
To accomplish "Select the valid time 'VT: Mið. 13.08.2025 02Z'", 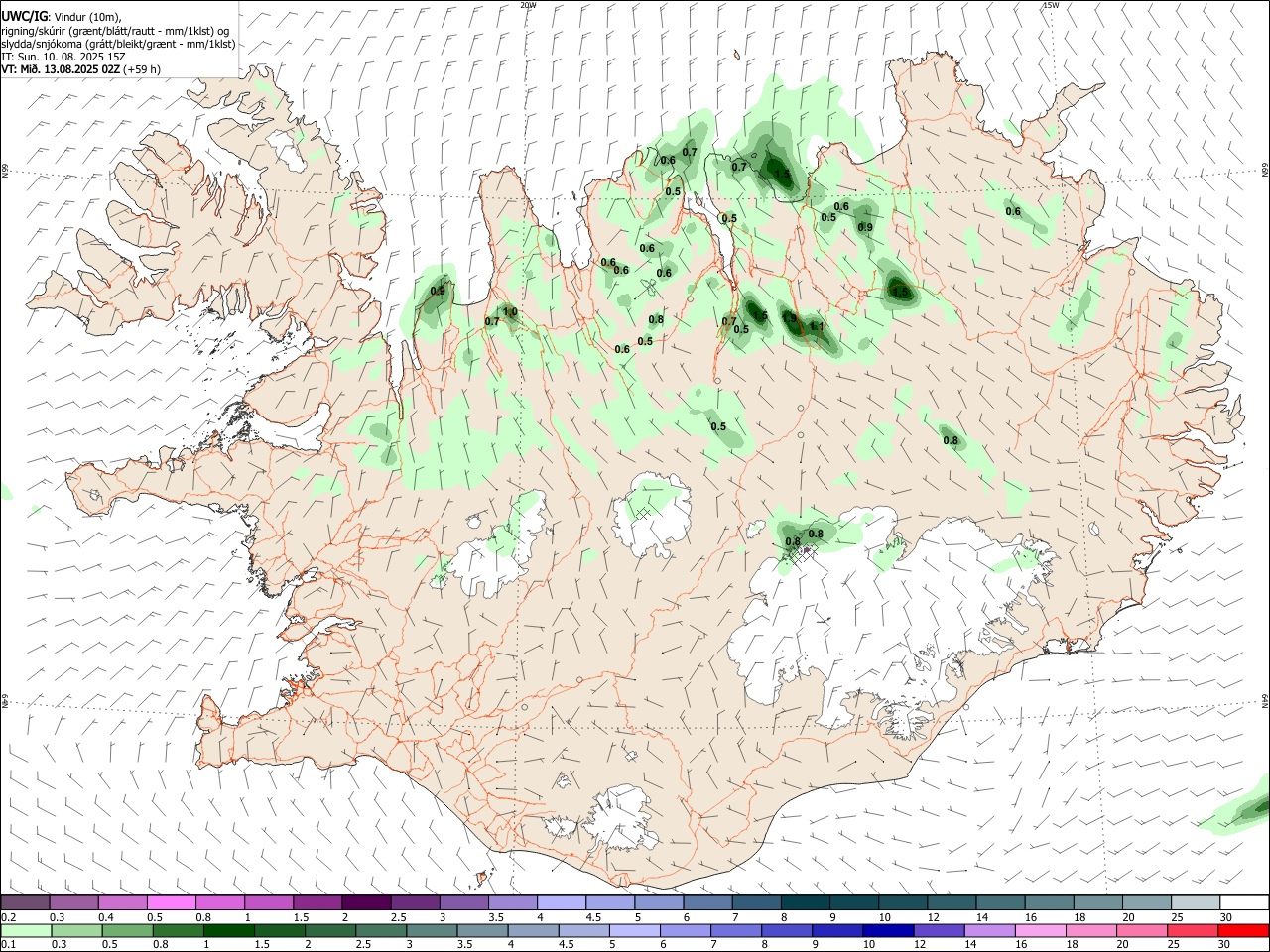I will pos(62,69).
